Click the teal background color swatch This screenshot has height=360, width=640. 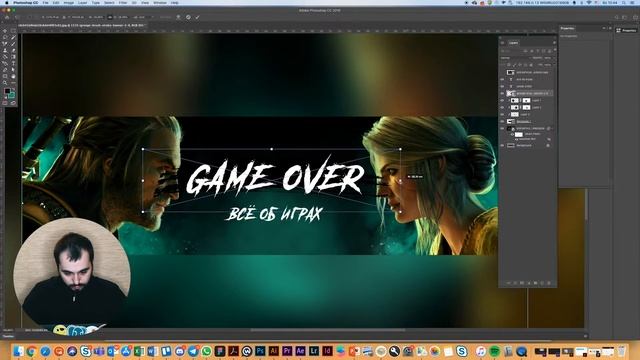(x=11, y=95)
